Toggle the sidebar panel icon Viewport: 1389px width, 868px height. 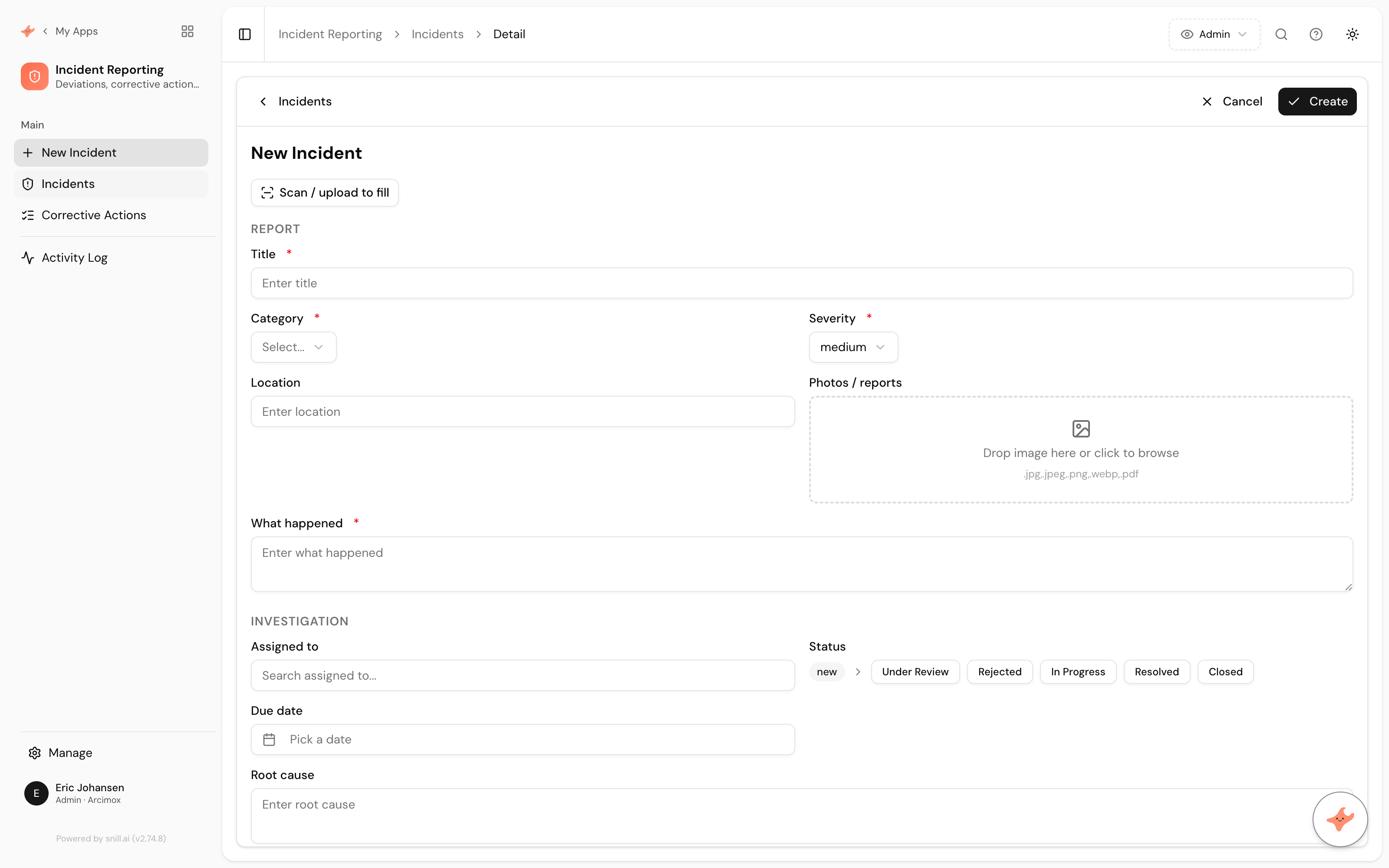(244, 34)
